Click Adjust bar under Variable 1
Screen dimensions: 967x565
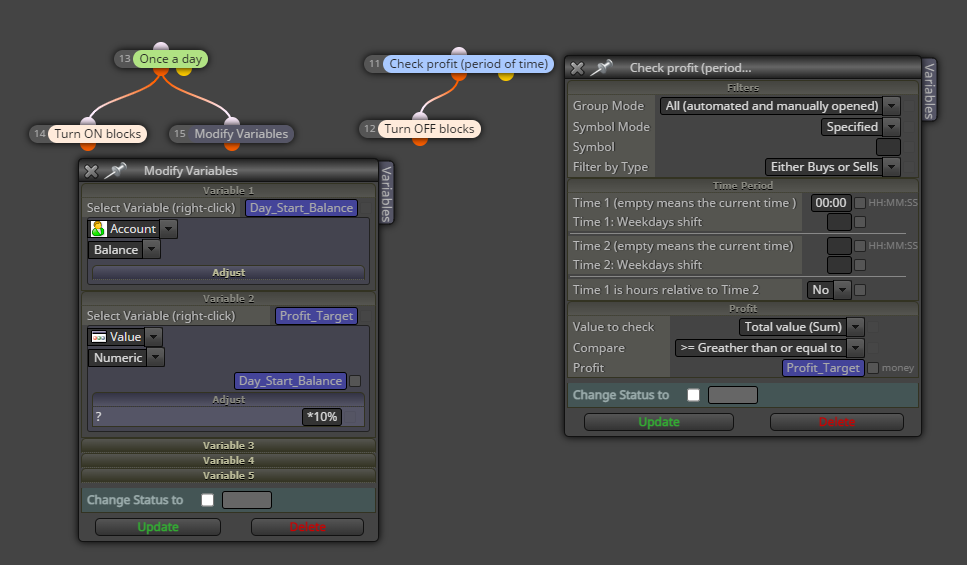(x=228, y=273)
